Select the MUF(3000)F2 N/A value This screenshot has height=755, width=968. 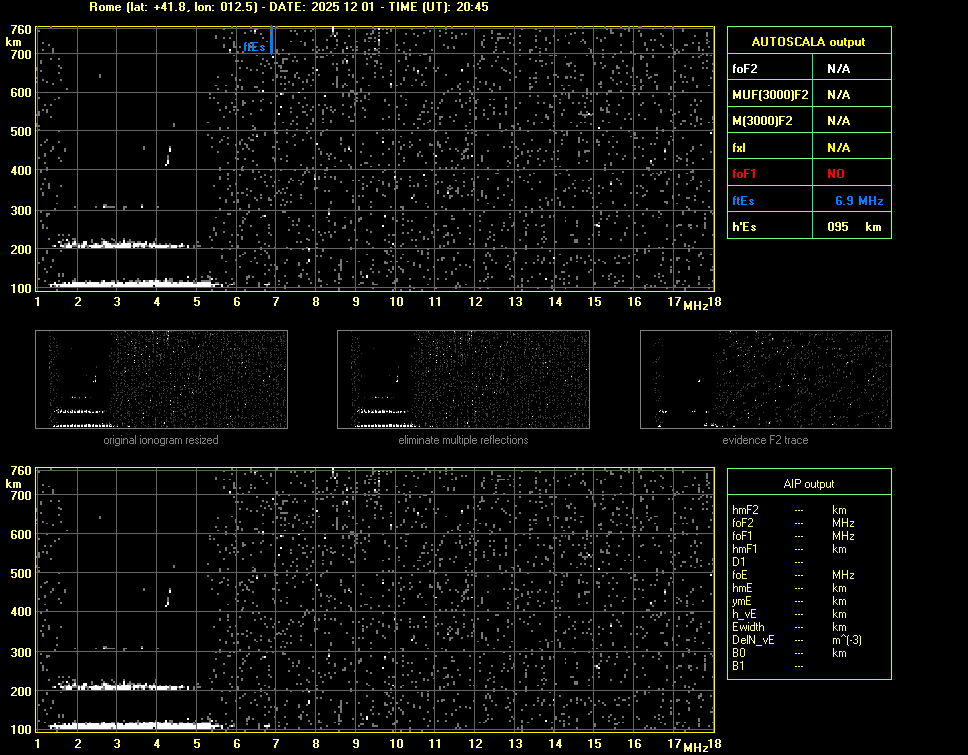[838, 95]
